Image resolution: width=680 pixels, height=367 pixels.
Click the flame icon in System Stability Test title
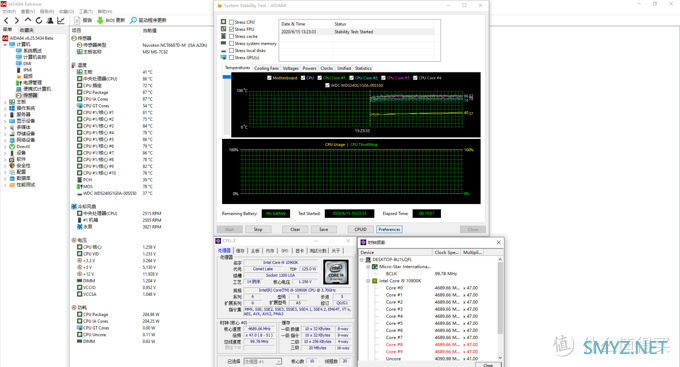[219, 6]
